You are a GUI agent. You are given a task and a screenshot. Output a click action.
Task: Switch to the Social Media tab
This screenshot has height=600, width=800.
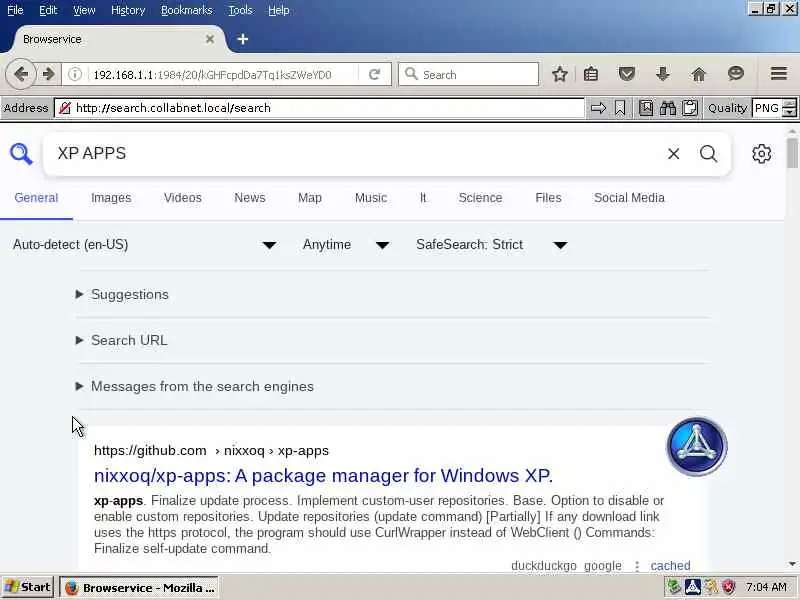coord(629,198)
